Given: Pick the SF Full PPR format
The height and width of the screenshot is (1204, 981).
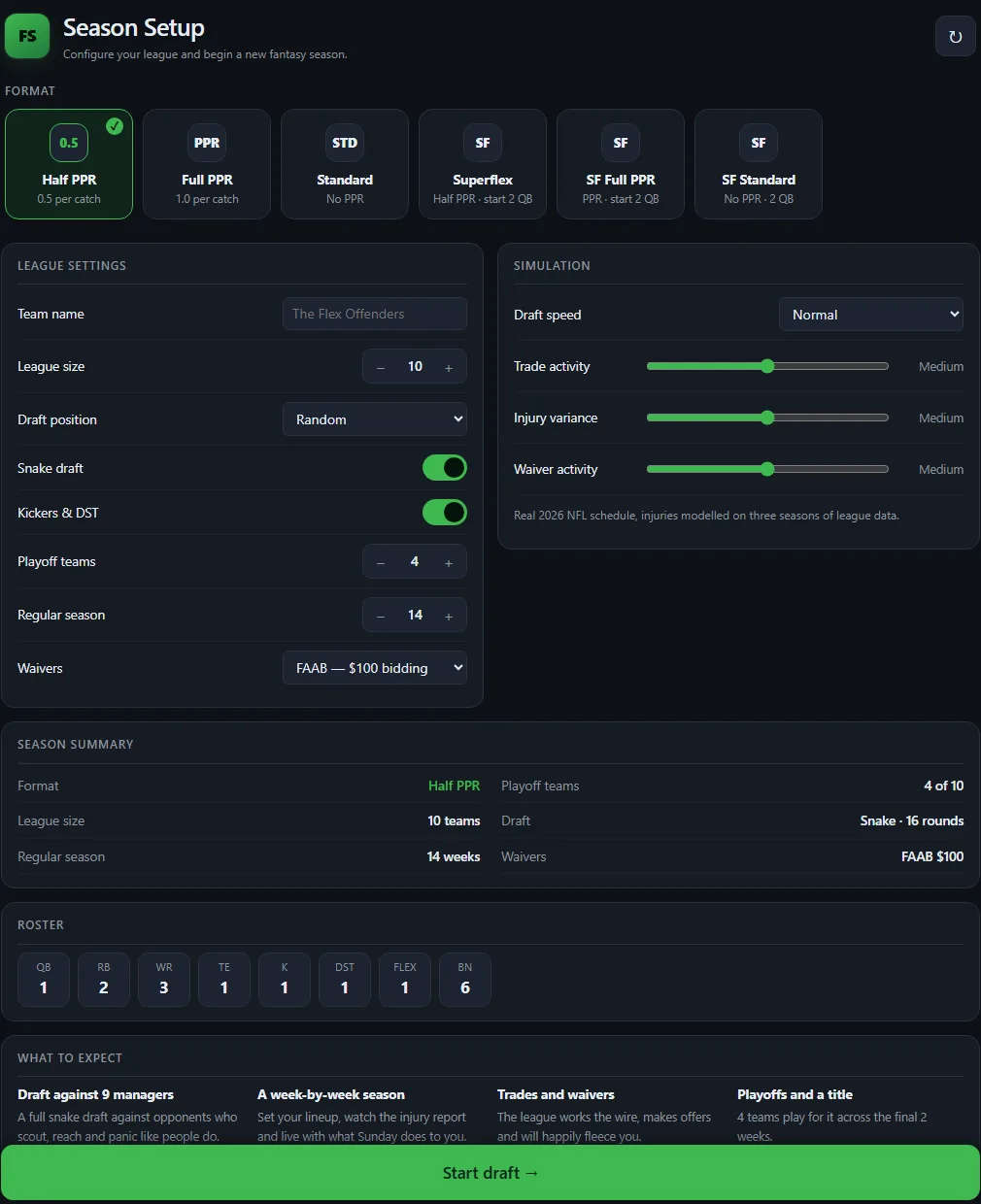Looking at the screenshot, I should pos(621,164).
